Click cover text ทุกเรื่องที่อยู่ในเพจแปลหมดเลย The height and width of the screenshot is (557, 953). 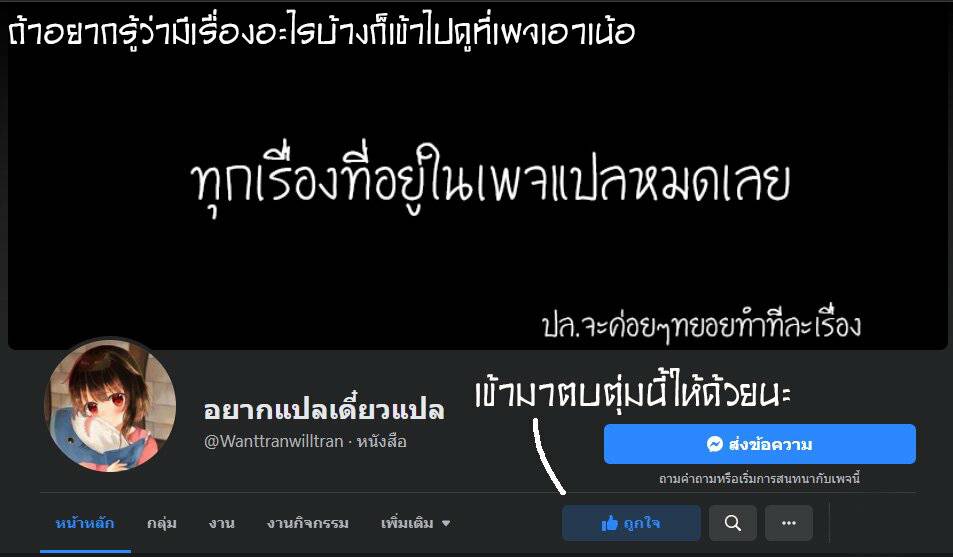490,180
